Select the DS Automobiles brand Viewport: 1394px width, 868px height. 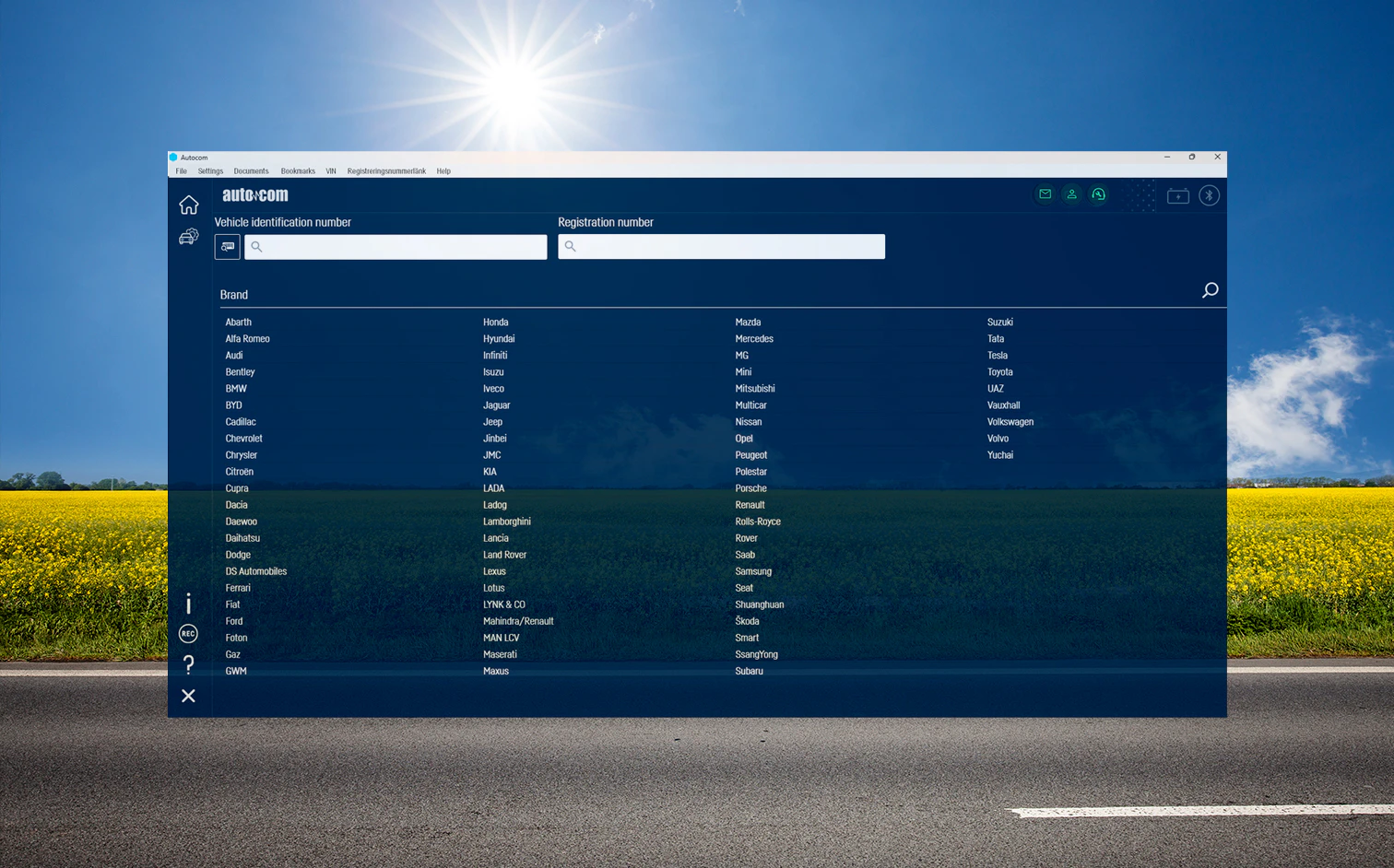pos(256,571)
